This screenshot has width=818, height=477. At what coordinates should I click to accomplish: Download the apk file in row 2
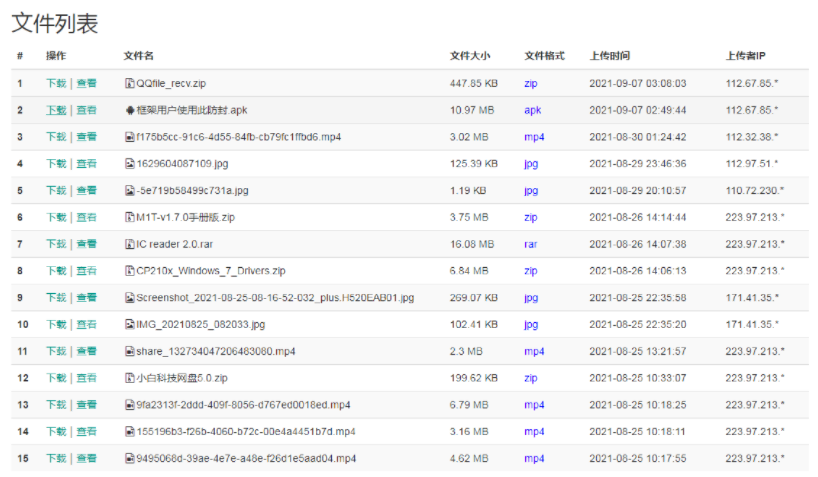(x=56, y=110)
